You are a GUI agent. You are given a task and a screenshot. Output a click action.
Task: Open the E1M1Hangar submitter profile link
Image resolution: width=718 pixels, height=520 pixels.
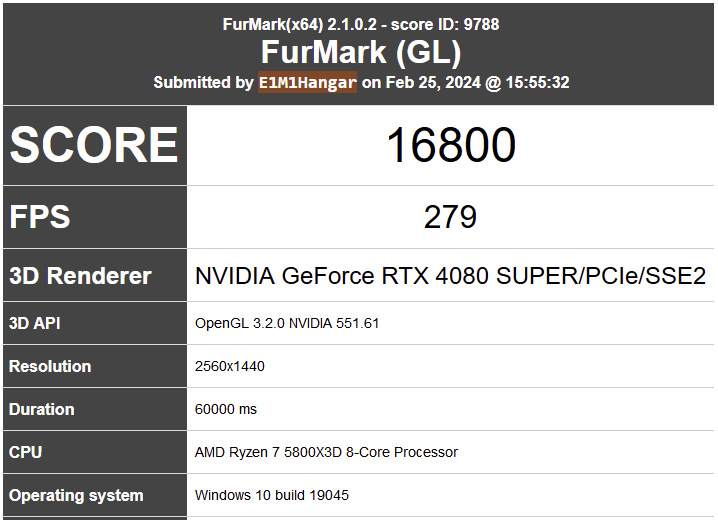coord(307,82)
